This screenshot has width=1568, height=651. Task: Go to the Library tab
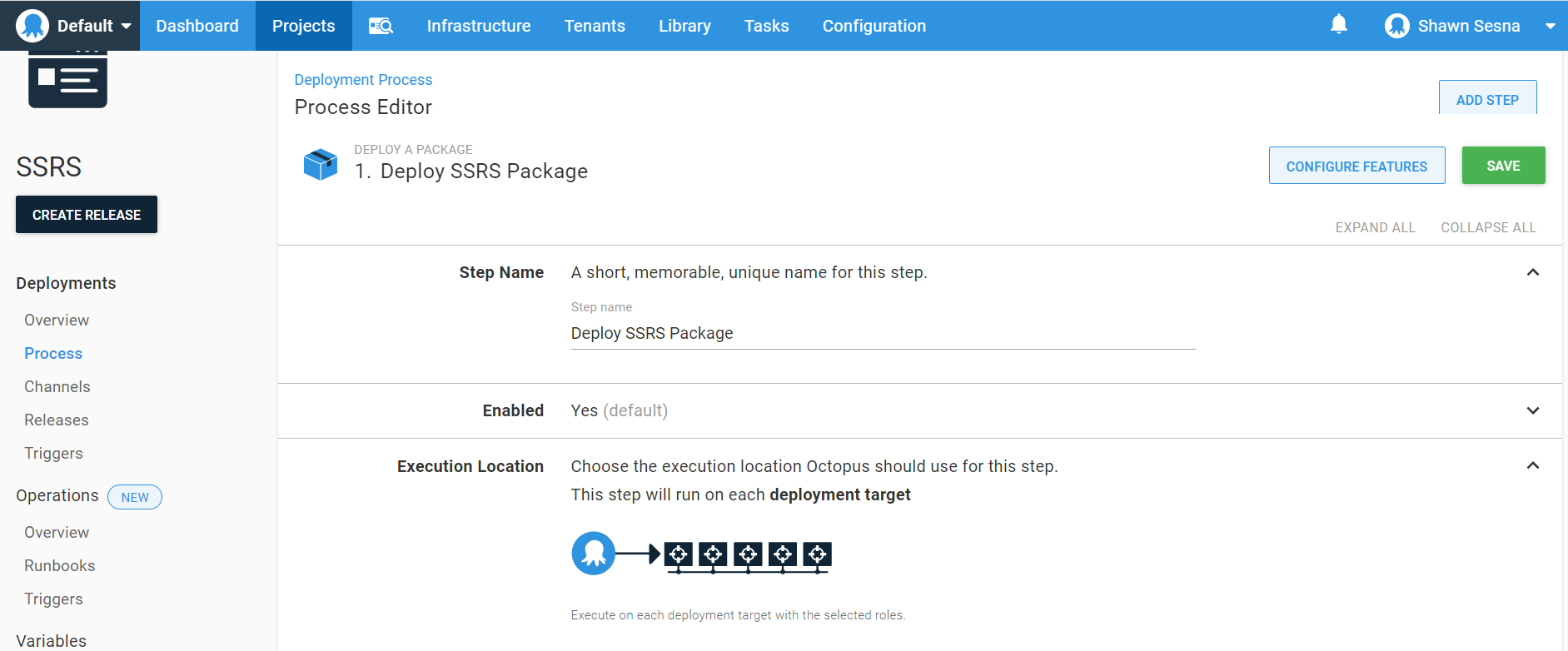[684, 26]
